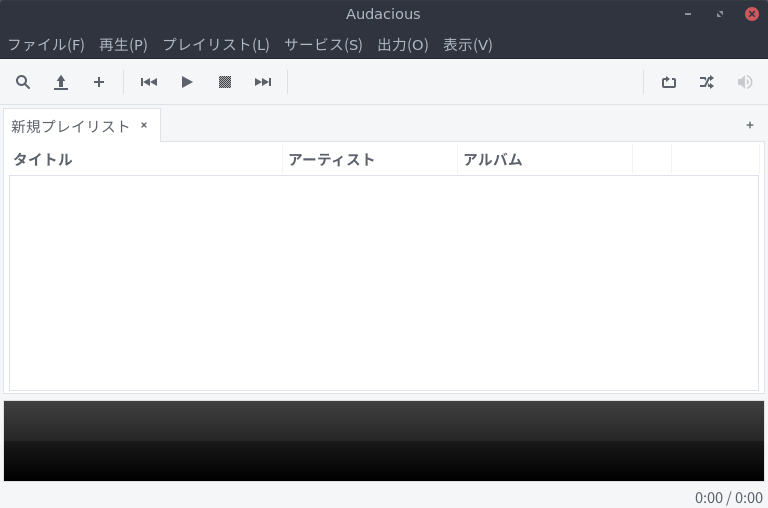Add a new playlist tab with the plus at the tab bar's end
768x508 pixels.
coord(750,125)
